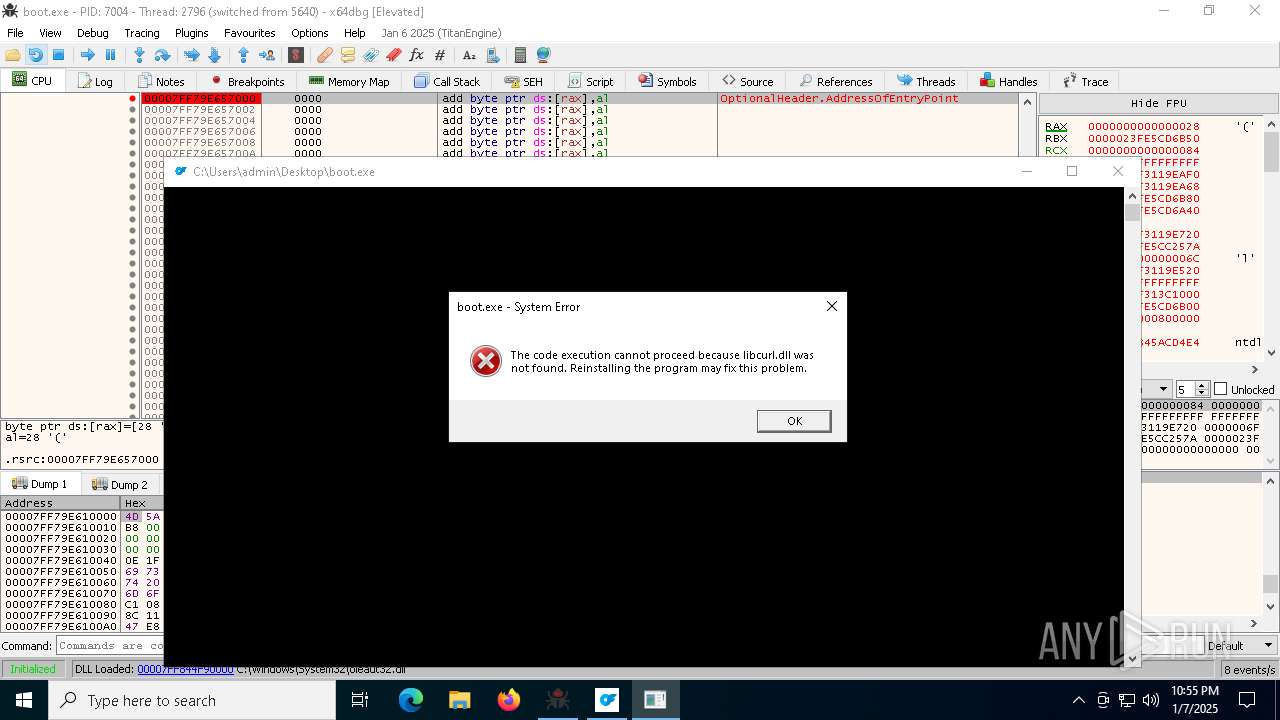1280x720 pixels.
Task: Open the Options menu
Action: tap(310, 33)
